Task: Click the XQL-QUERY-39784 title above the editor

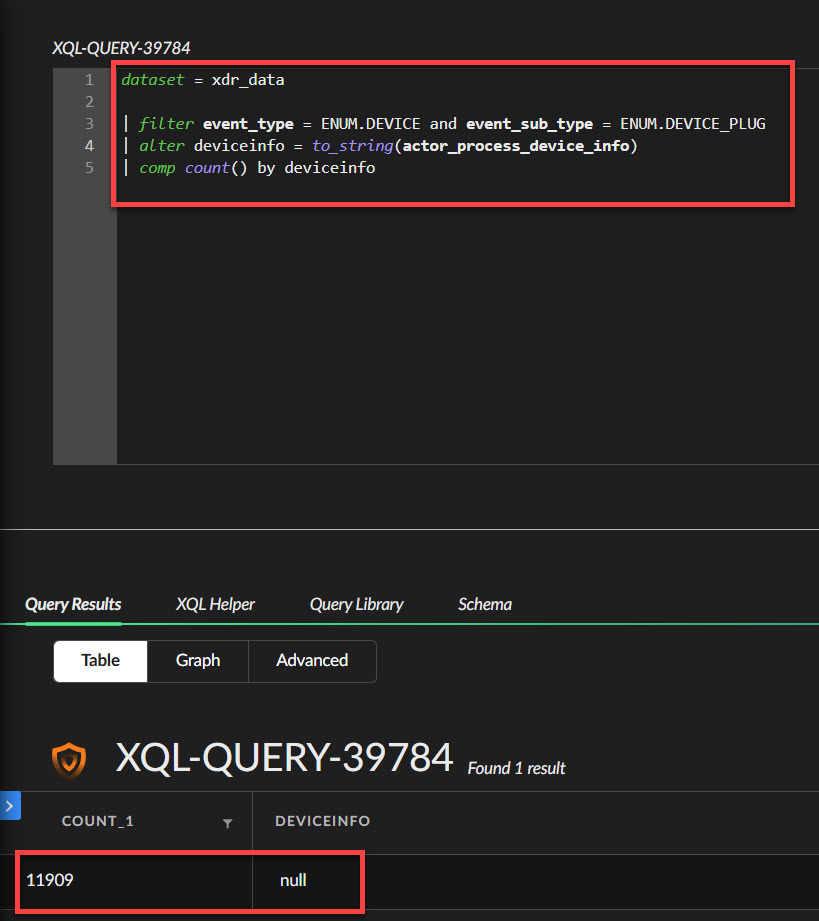Action: pos(121,48)
